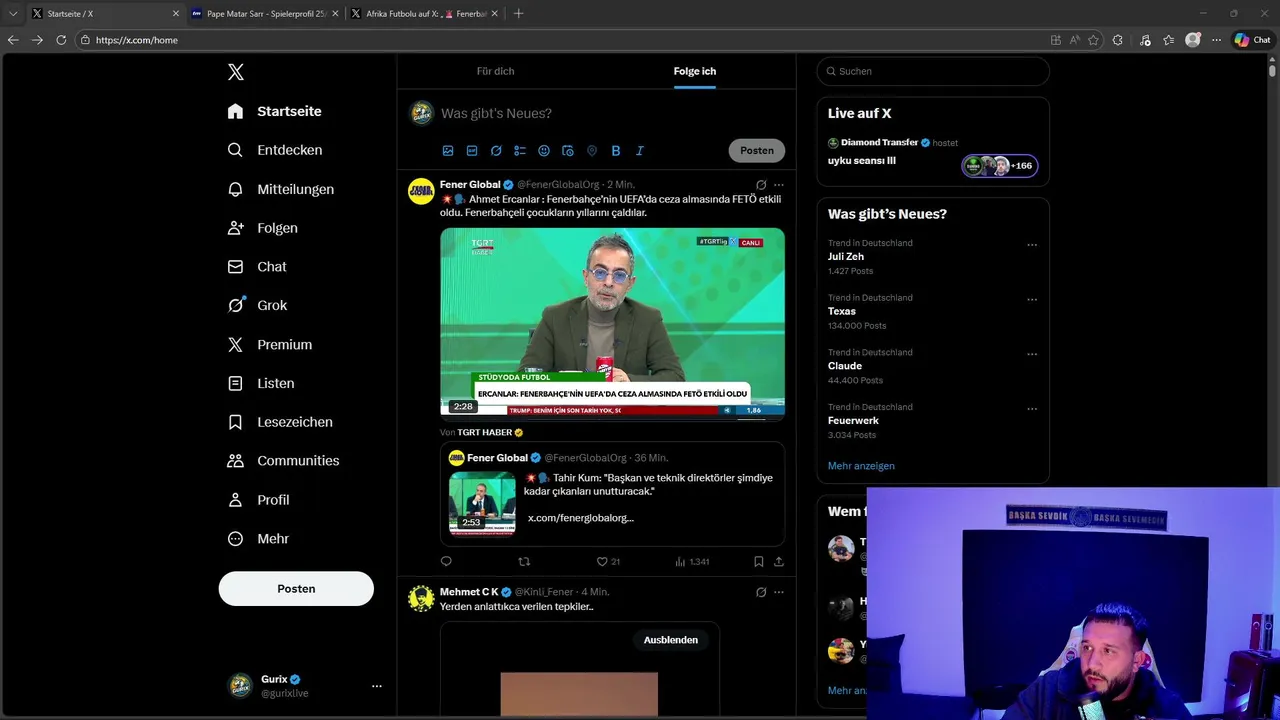Schedule the post with the calendar icon

coord(568,151)
